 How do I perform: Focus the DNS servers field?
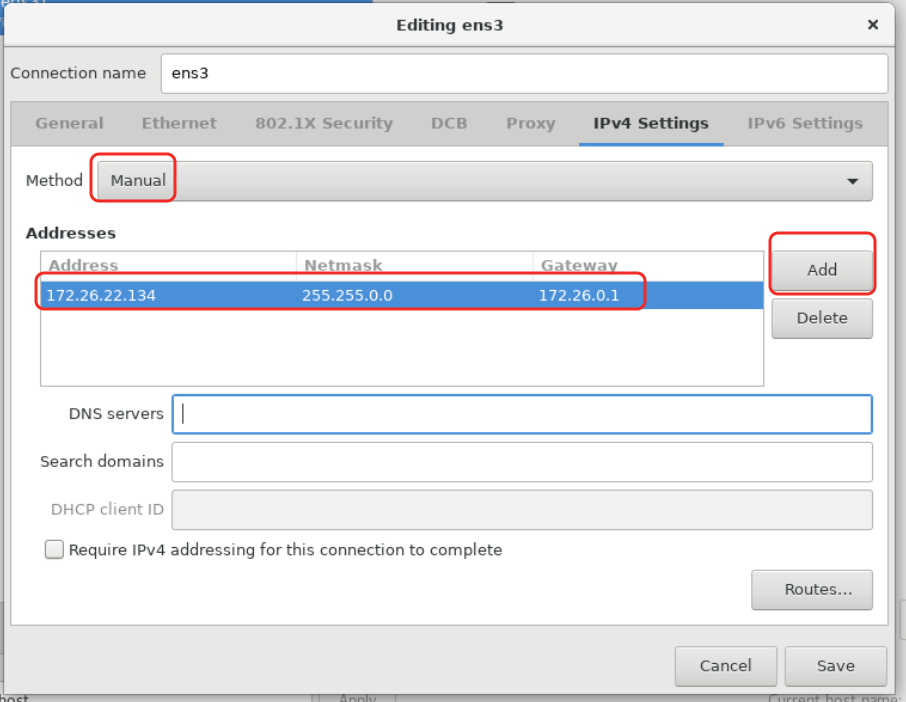point(522,414)
